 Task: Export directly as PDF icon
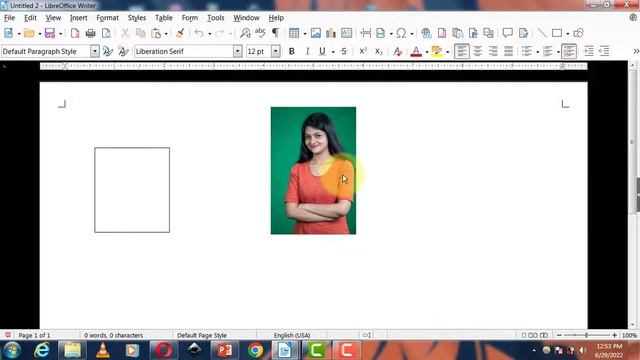click(x=75, y=33)
